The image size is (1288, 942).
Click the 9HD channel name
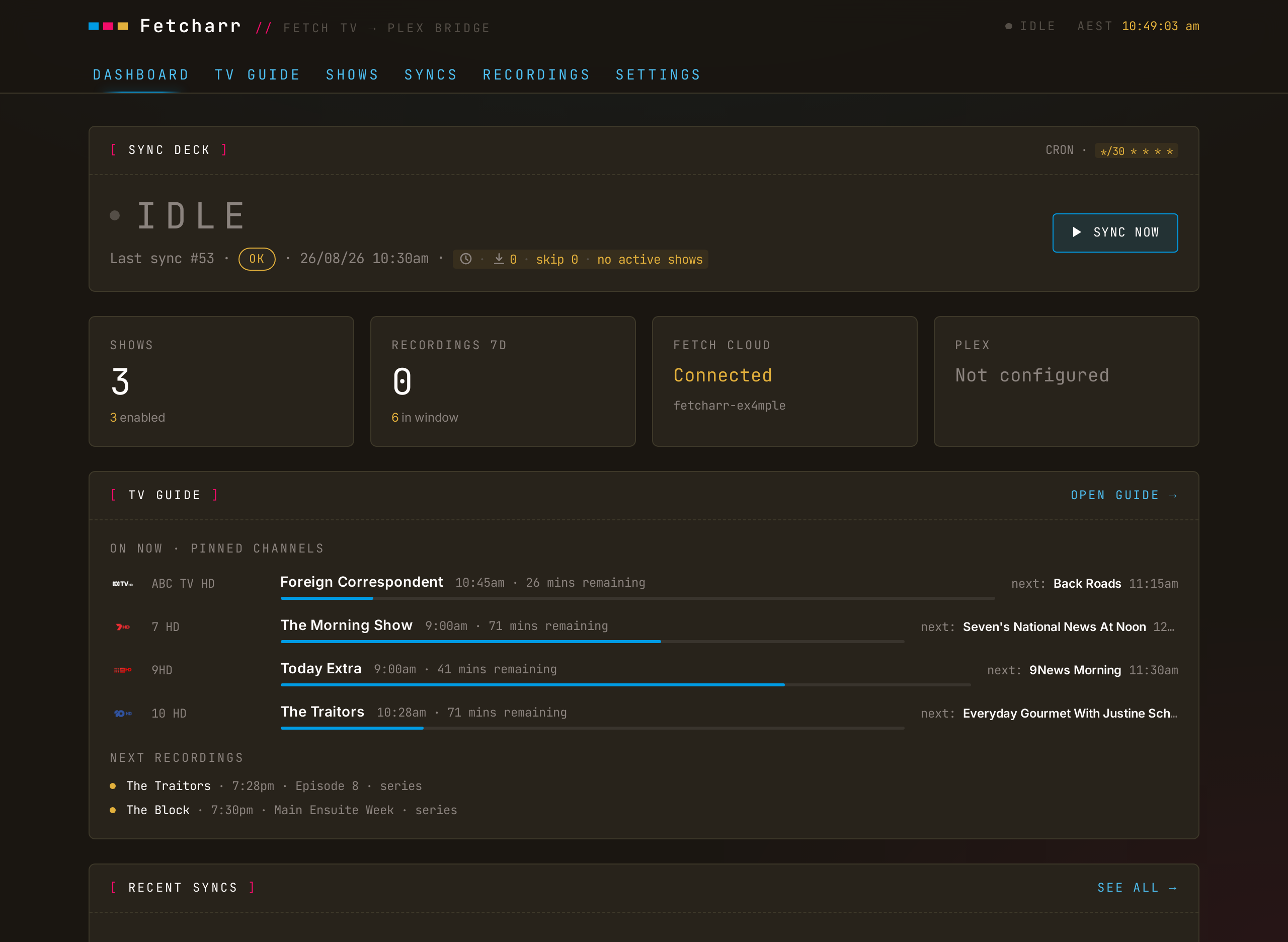[x=162, y=671]
